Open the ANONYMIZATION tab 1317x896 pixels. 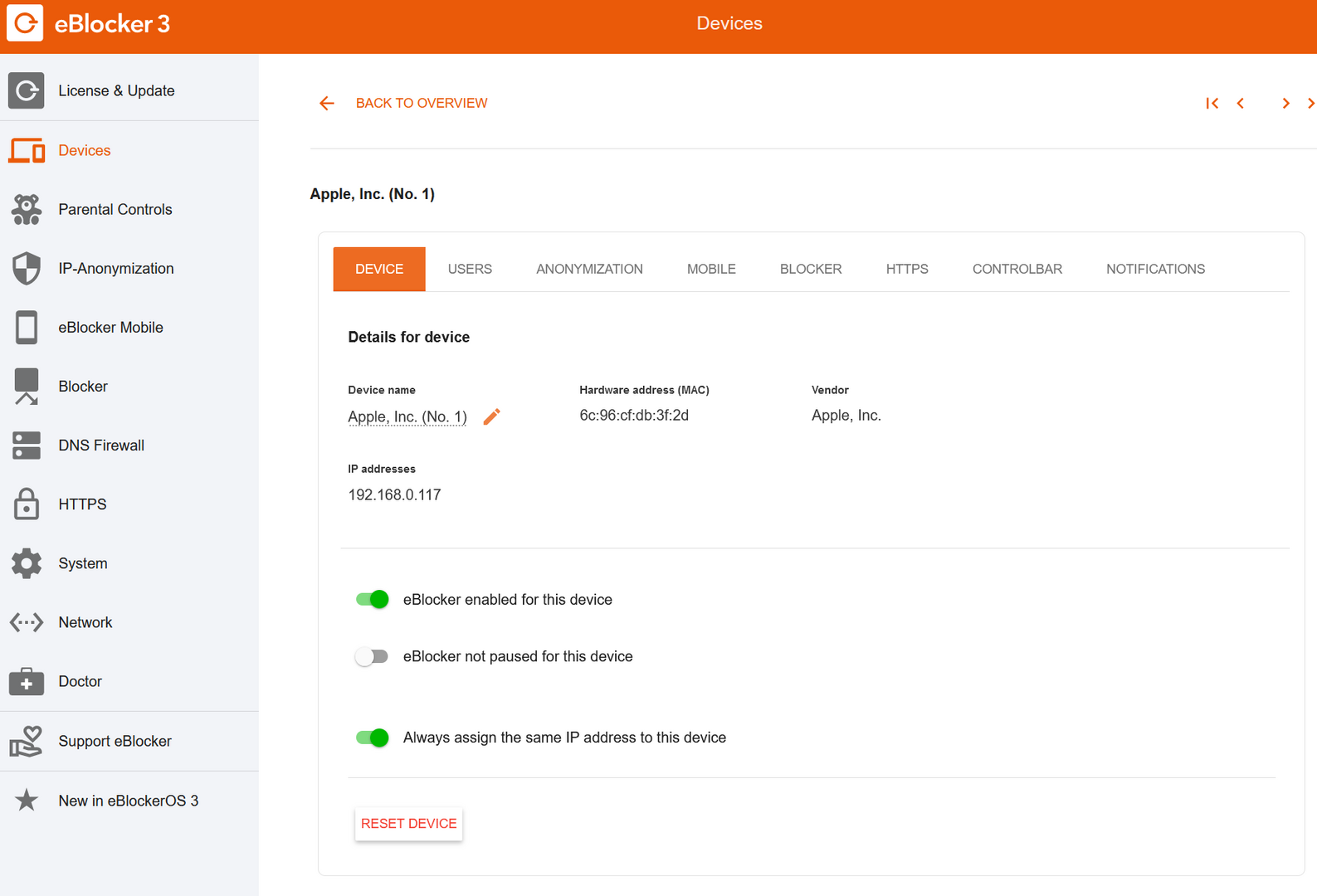point(589,269)
